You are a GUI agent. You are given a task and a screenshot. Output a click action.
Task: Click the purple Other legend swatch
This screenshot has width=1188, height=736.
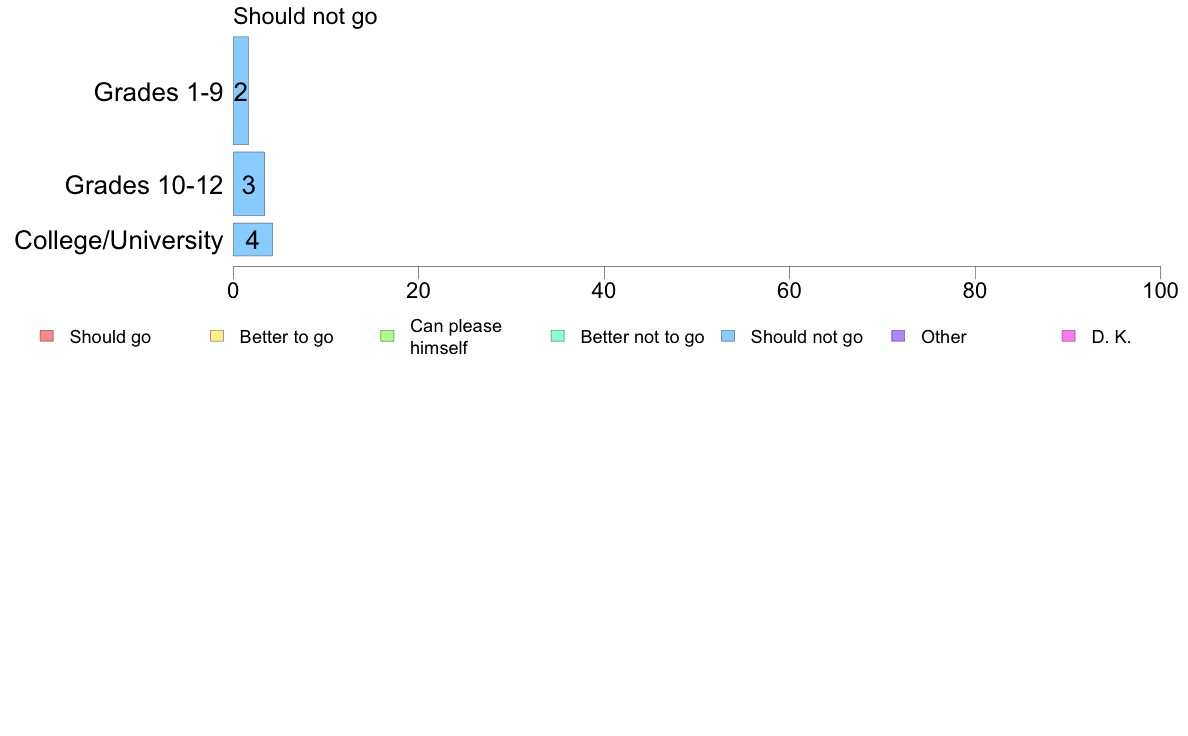(x=898, y=336)
